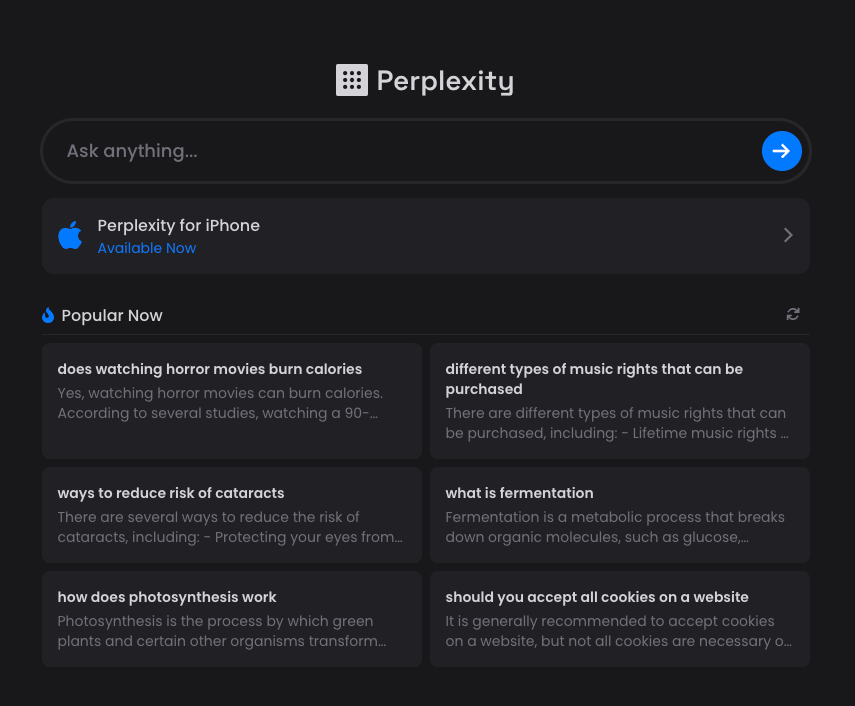The height and width of the screenshot is (706, 855).
Task: Click the Perplexity wordmark text
Action: coord(445,80)
